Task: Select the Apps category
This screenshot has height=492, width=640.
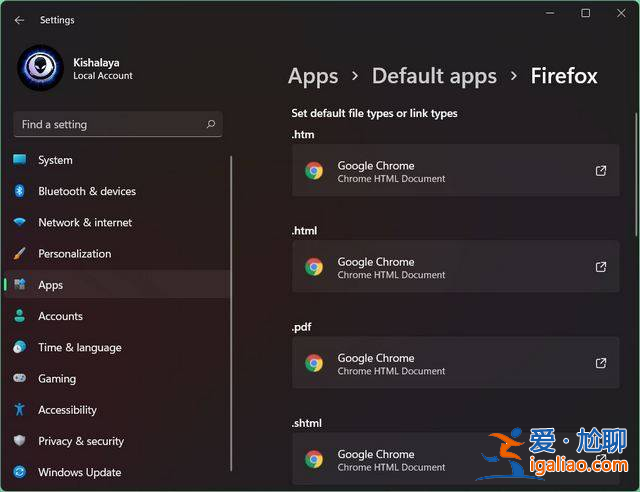Action: 118,285
